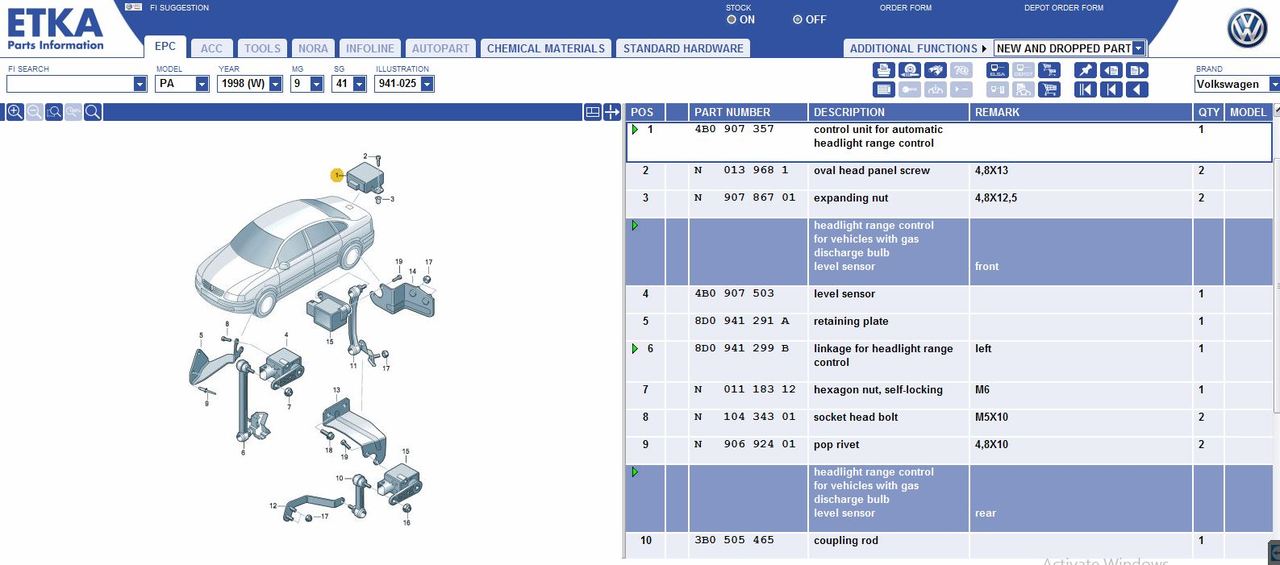Click the ETKA Parts Information logo
The height and width of the screenshot is (565, 1280).
coord(55,29)
